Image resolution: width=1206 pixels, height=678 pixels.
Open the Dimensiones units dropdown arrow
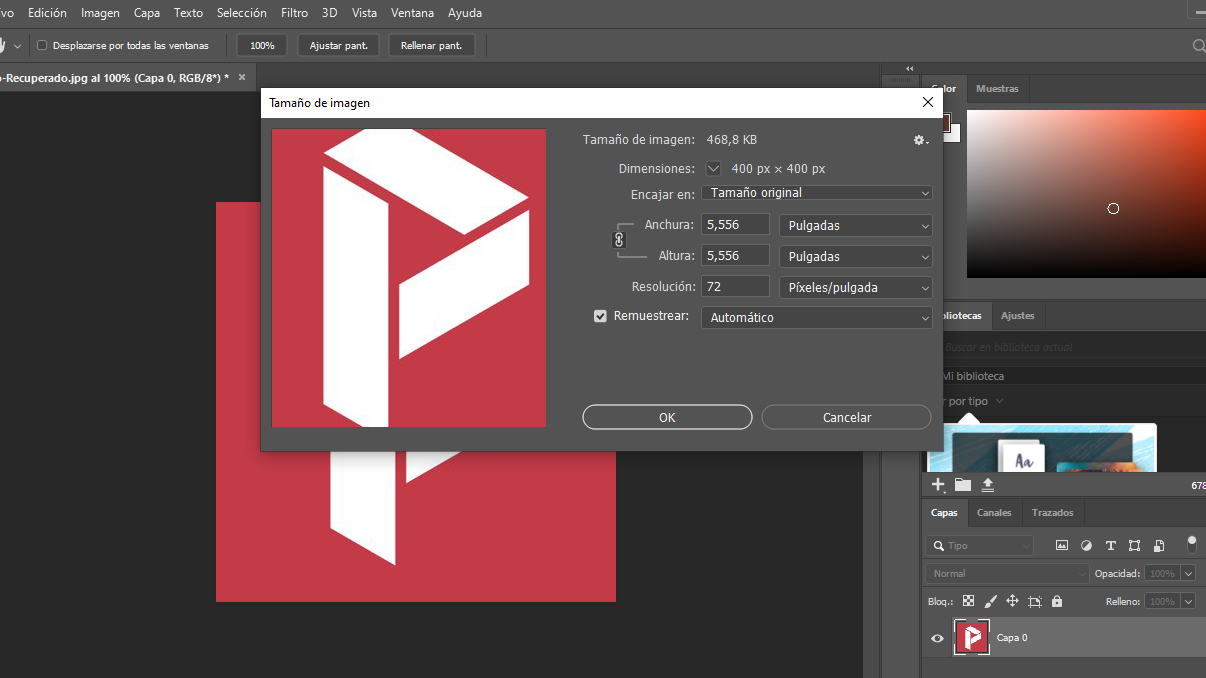click(713, 169)
